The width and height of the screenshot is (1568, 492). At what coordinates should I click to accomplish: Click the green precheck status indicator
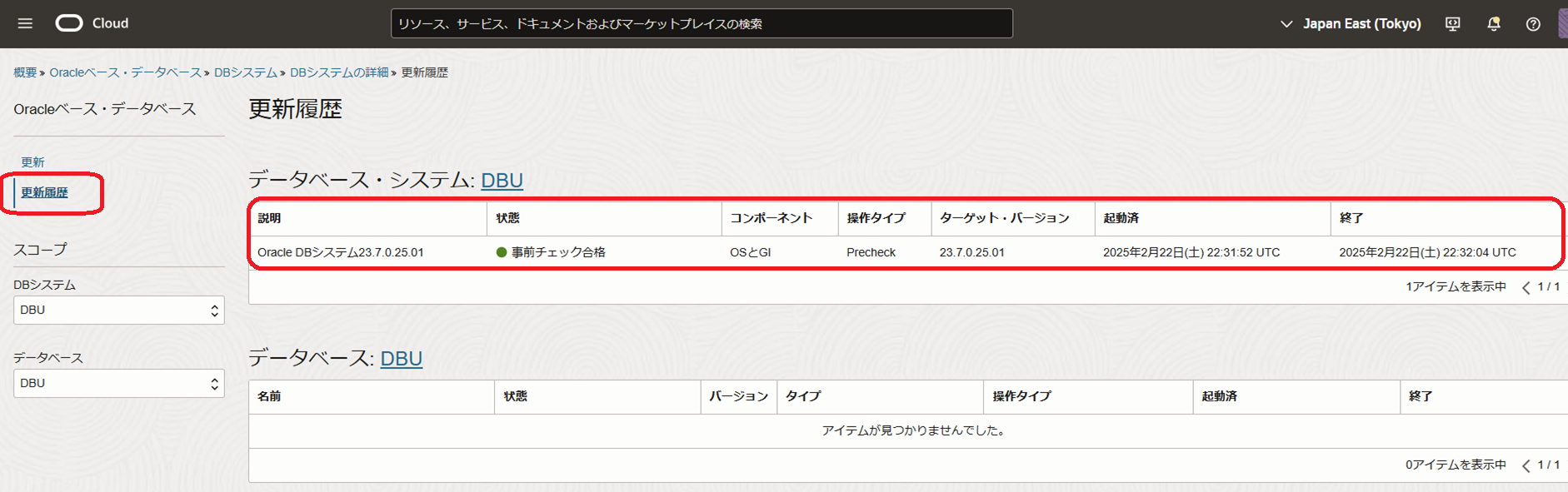502,252
